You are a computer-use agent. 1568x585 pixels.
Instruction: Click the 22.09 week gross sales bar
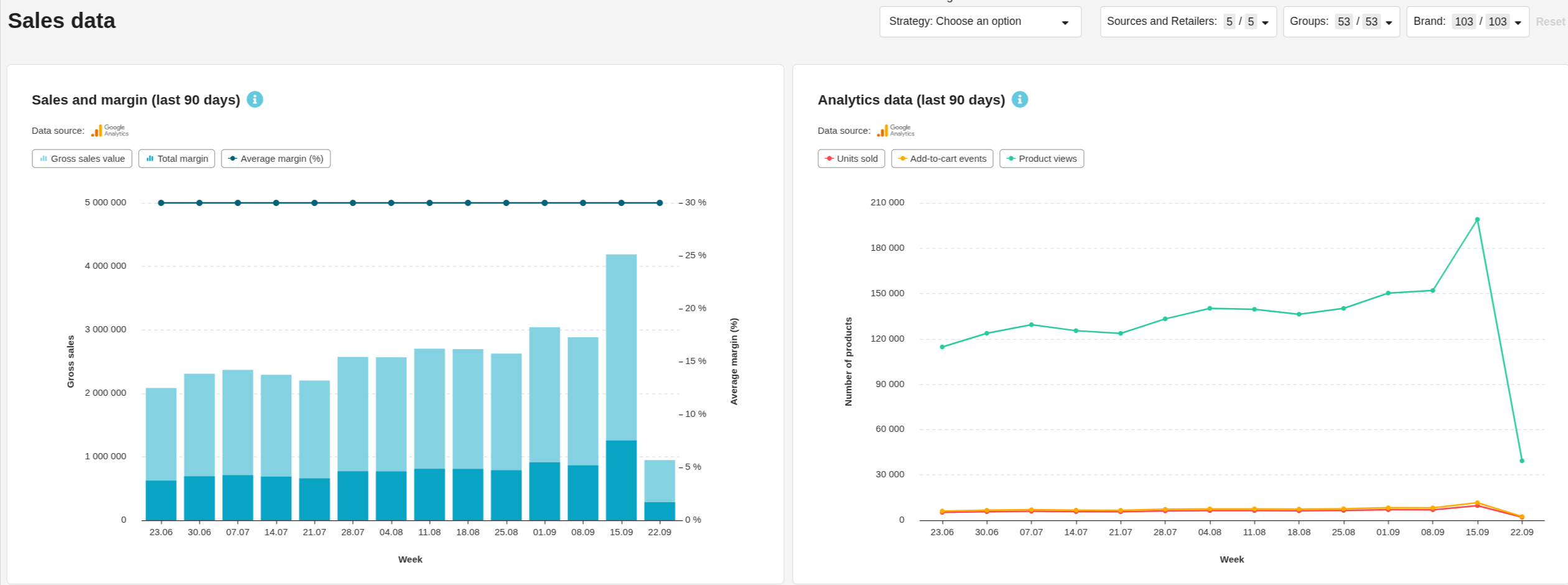[x=660, y=480]
